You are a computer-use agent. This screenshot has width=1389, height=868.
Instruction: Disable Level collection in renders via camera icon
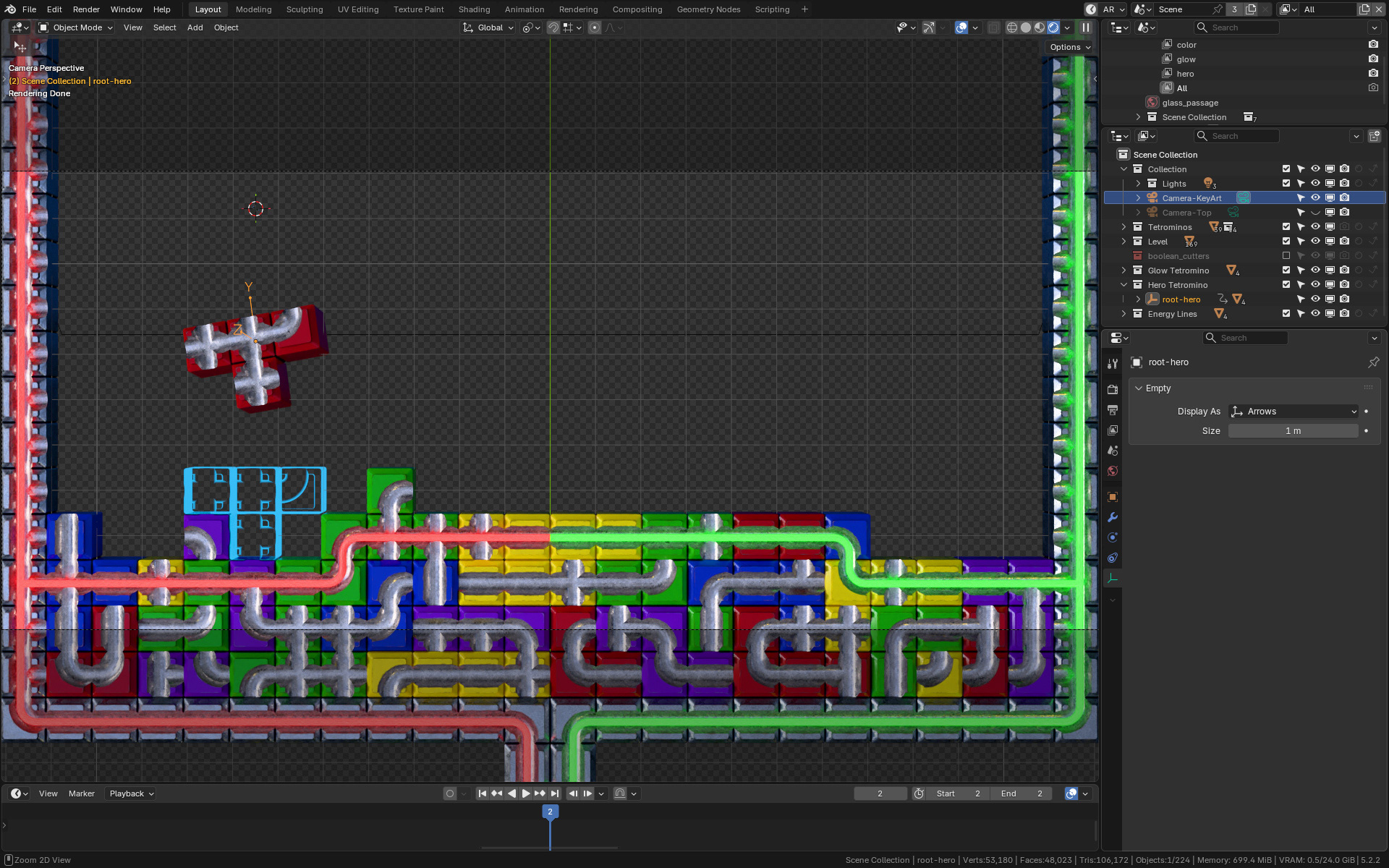1344,242
